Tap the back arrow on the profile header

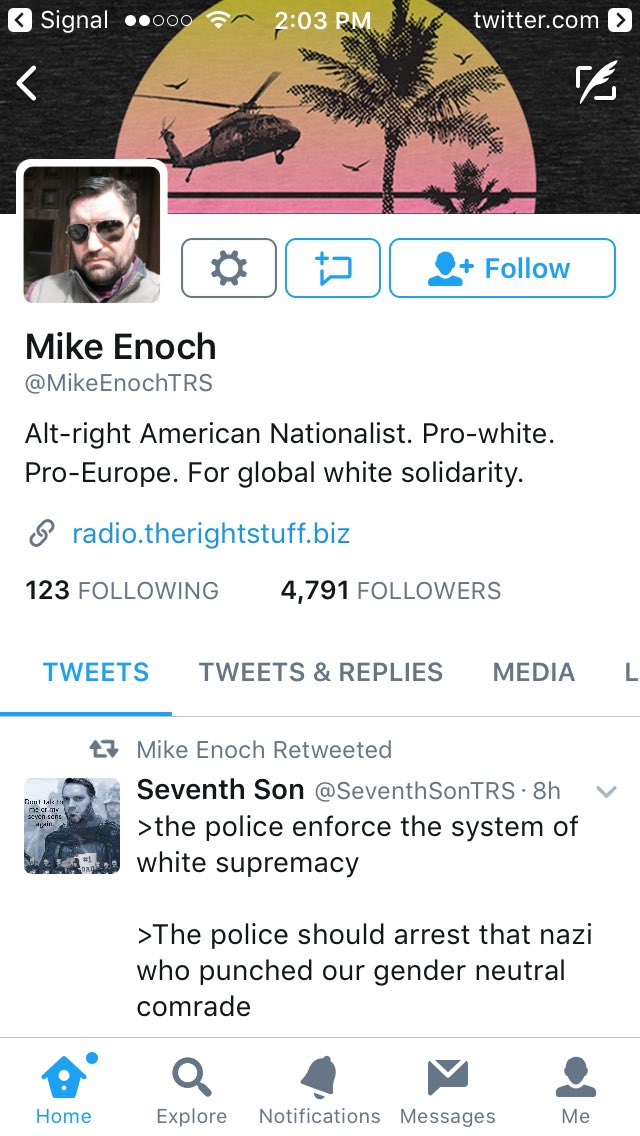click(27, 83)
